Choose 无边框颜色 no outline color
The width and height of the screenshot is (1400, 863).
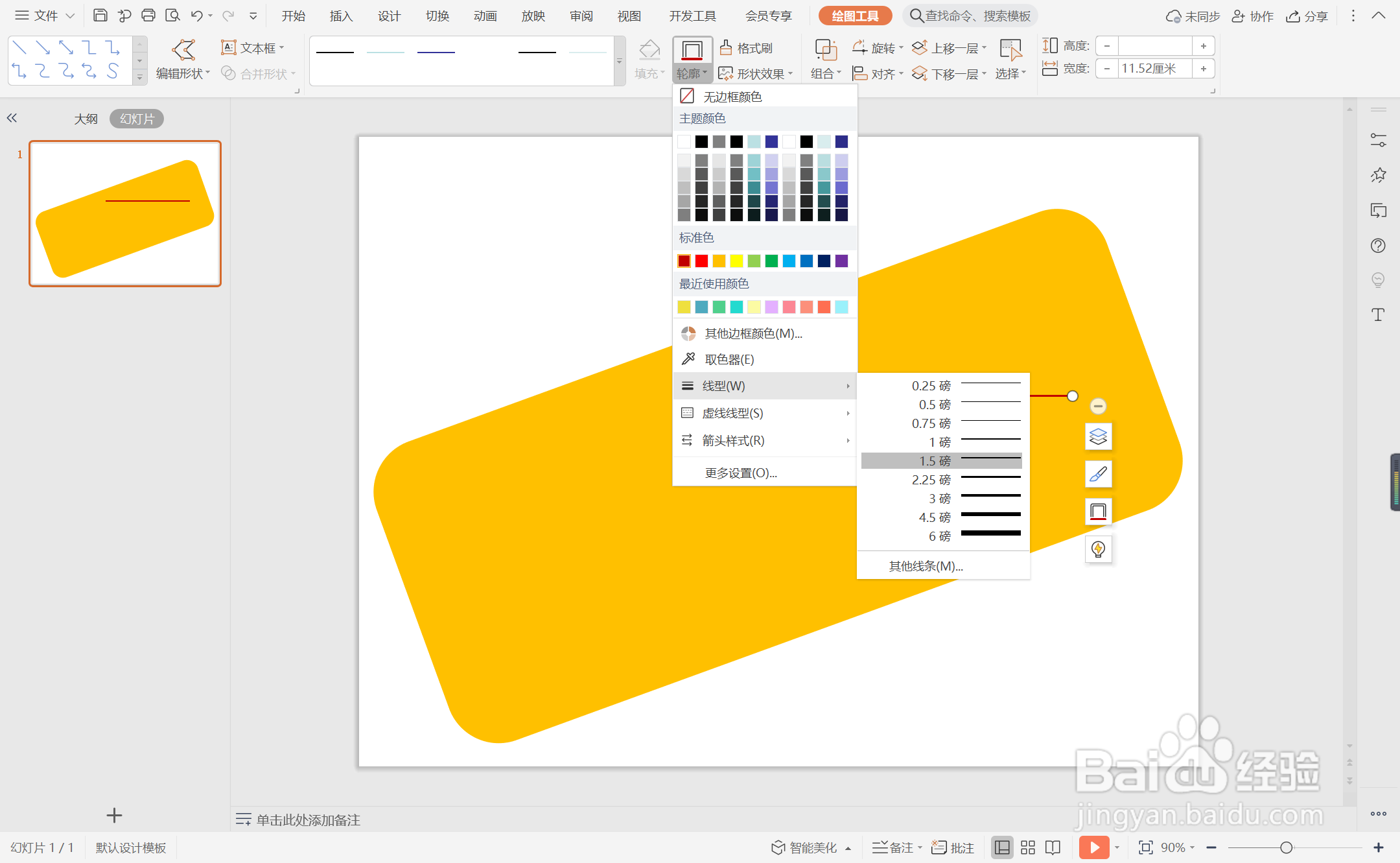pyautogui.click(x=732, y=97)
